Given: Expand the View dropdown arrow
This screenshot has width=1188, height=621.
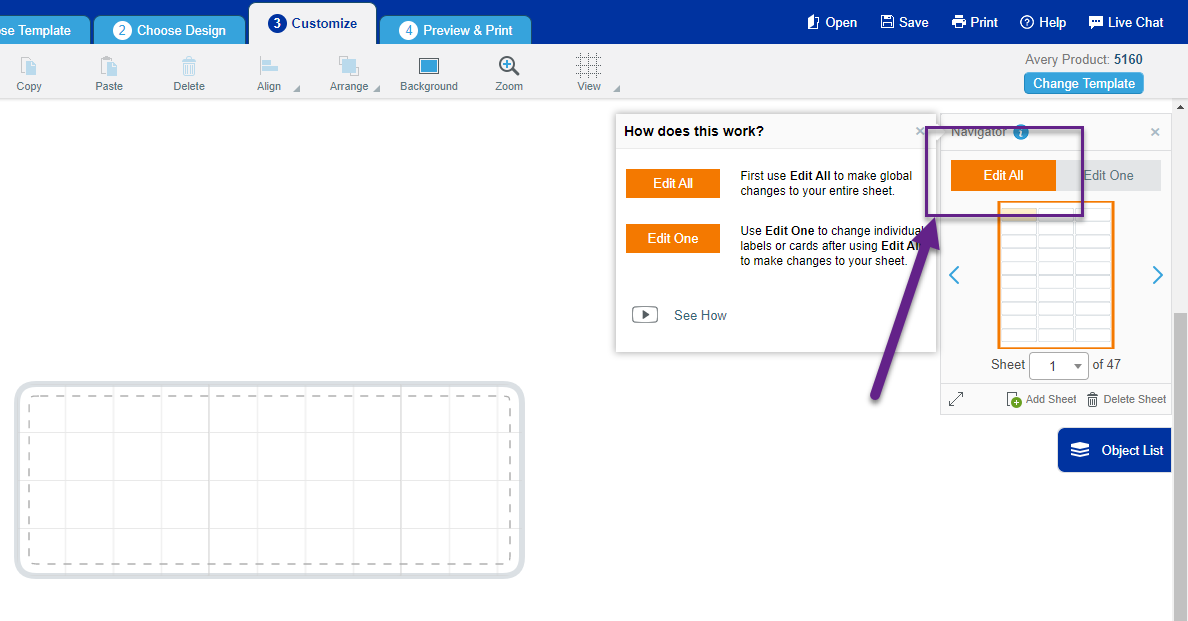Looking at the screenshot, I should coord(616,89).
